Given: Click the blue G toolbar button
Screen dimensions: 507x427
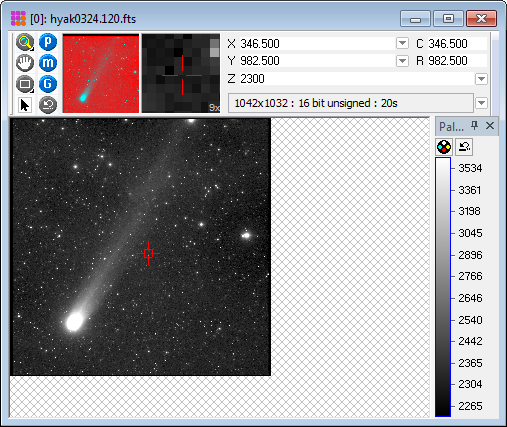Looking at the screenshot, I should point(48,84).
